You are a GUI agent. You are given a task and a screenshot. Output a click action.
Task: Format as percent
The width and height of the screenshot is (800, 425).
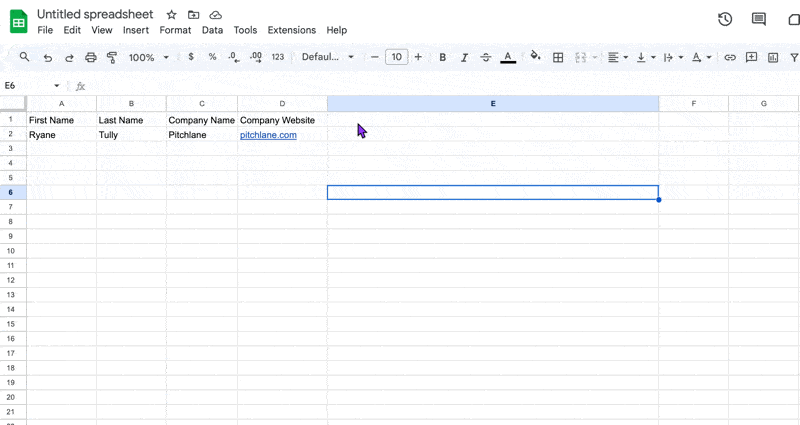click(x=212, y=57)
